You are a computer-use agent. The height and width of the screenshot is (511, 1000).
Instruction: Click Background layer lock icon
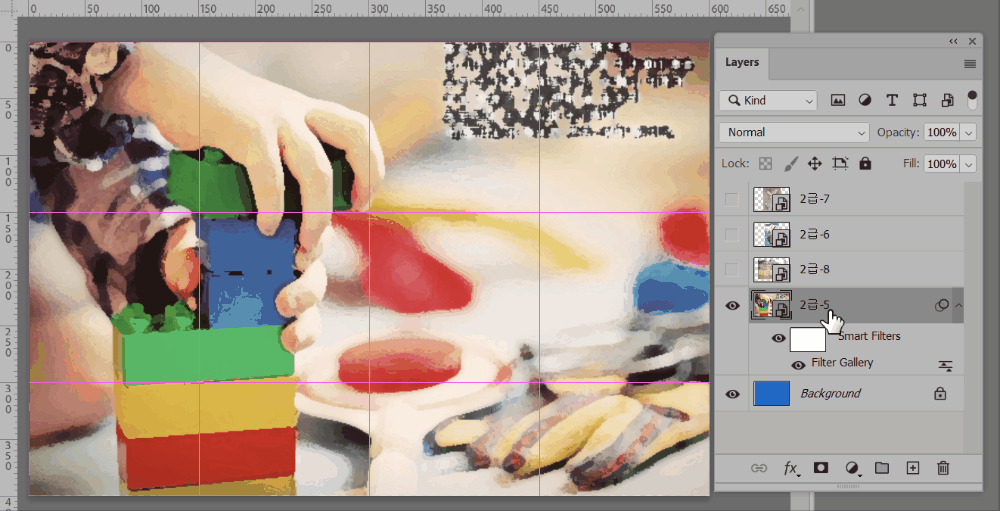(939, 394)
